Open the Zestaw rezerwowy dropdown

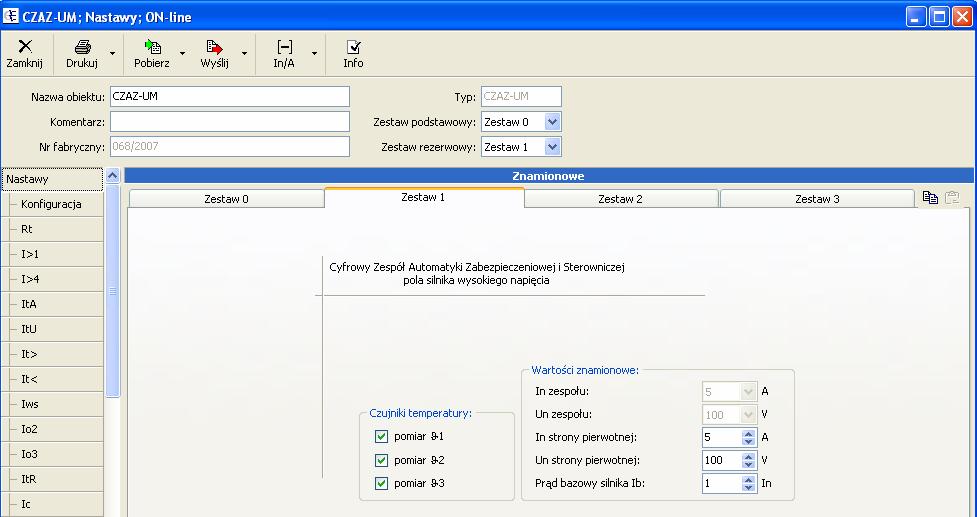(x=553, y=147)
